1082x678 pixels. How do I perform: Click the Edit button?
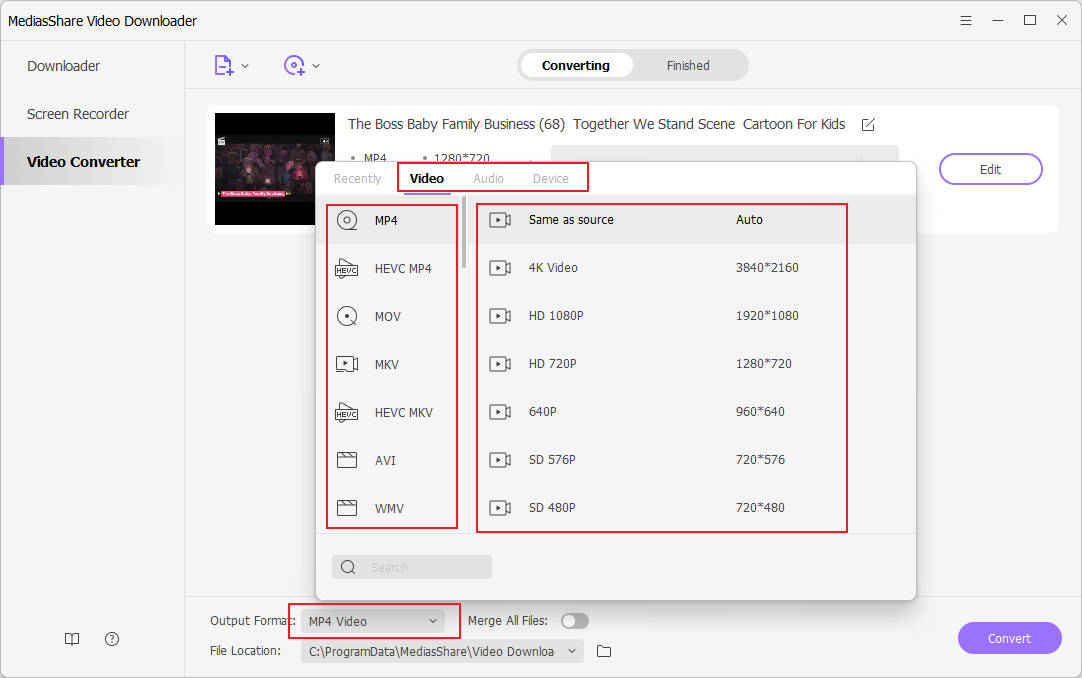tap(990, 169)
